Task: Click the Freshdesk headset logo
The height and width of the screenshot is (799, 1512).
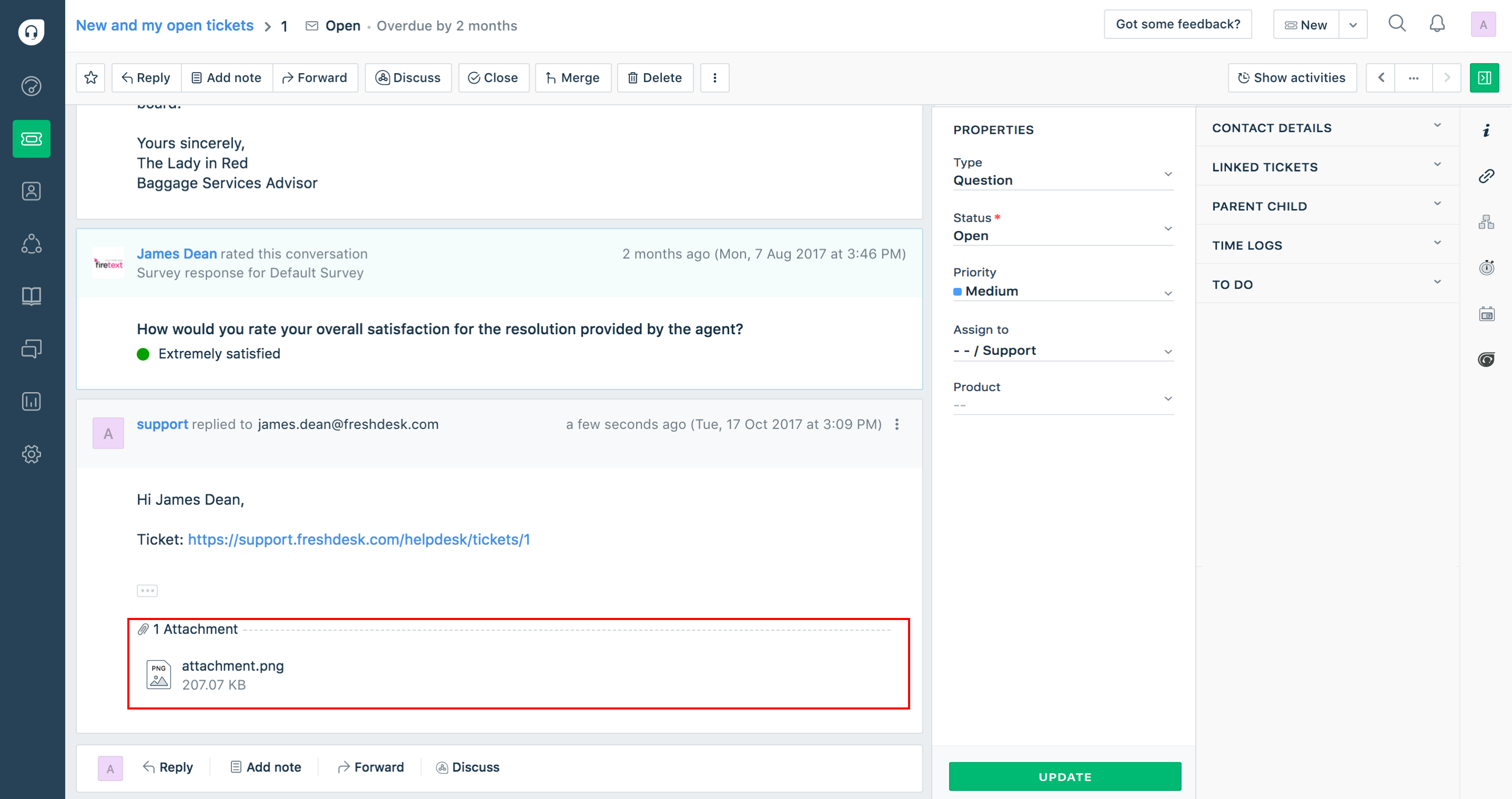Action: [x=32, y=32]
